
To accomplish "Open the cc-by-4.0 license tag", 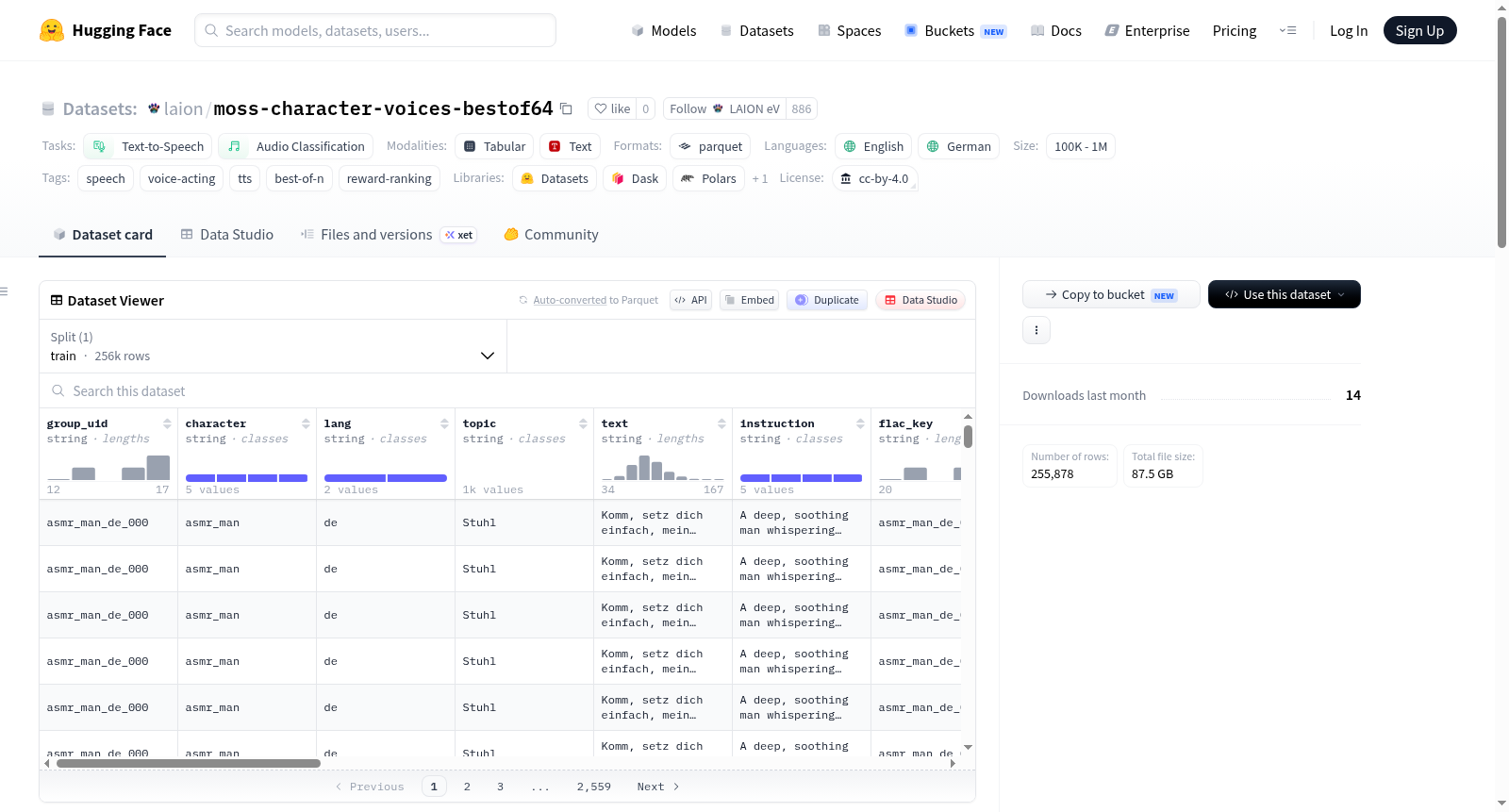I will (x=874, y=178).
